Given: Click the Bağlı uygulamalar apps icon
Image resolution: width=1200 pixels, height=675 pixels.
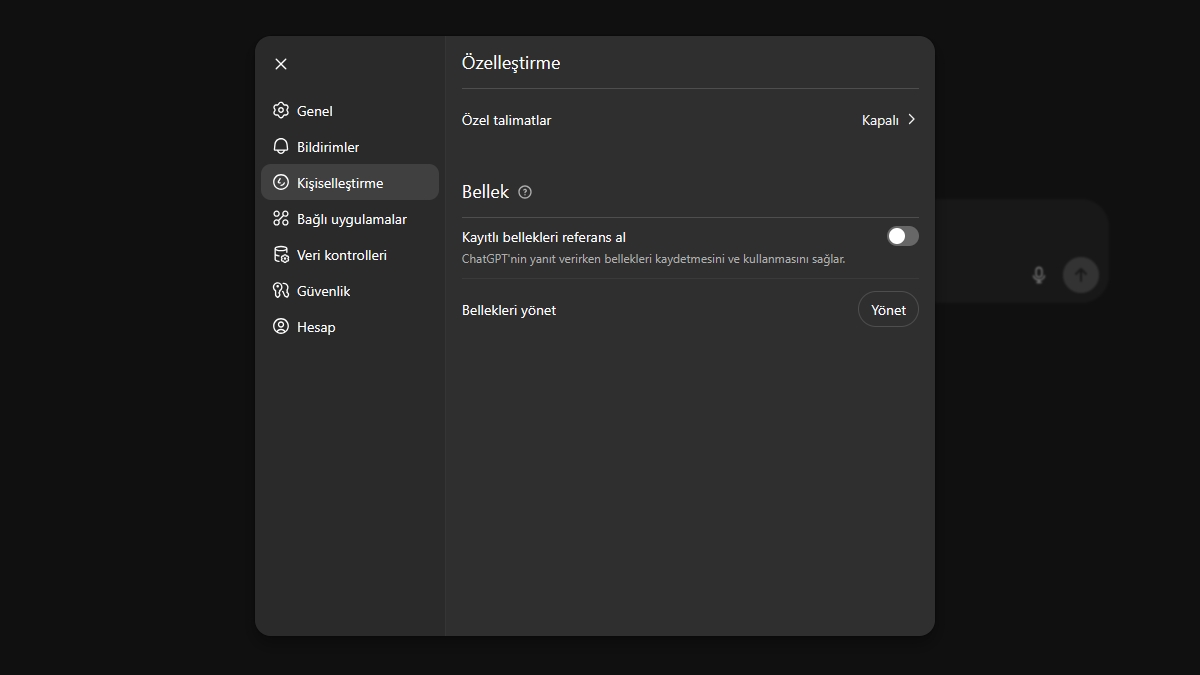Looking at the screenshot, I should pyautogui.click(x=281, y=219).
